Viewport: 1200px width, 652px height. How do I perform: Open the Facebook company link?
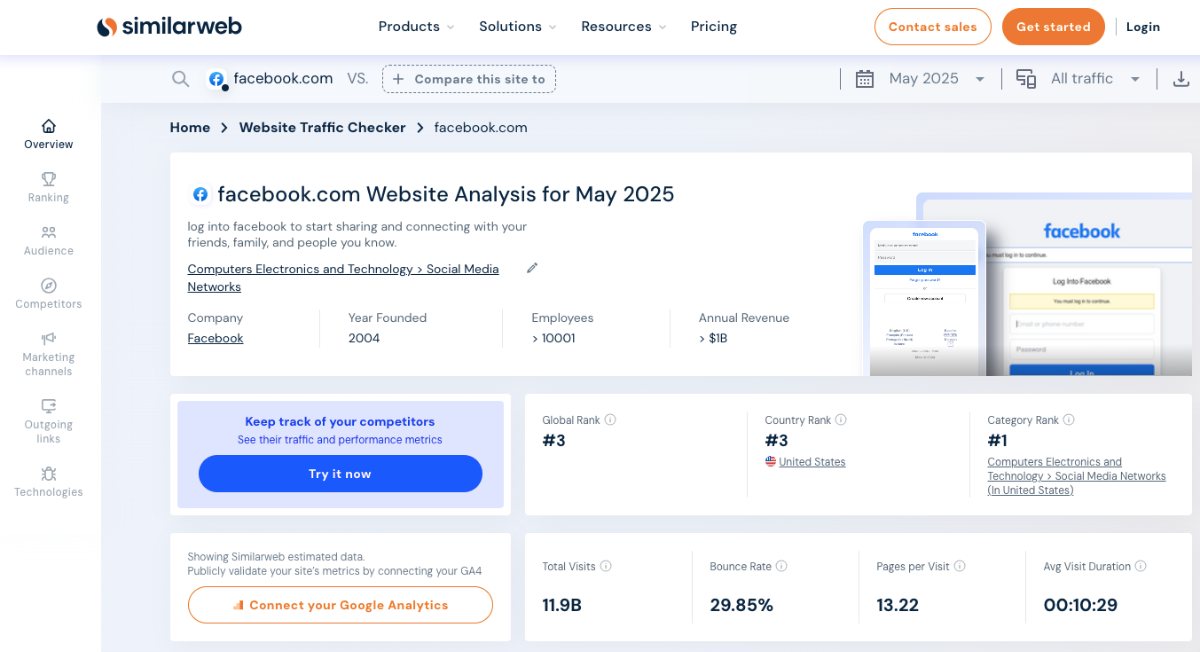point(215,338)
